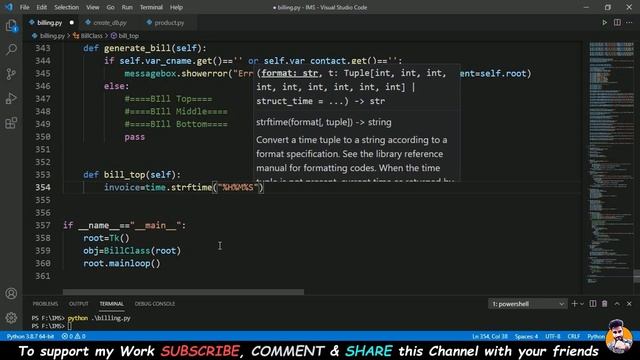Switch to the PROBLEMS panel tab
Image resolution: width=640 pixels, height=360 pixels.
pyautogui.click(x=45, y=304)
